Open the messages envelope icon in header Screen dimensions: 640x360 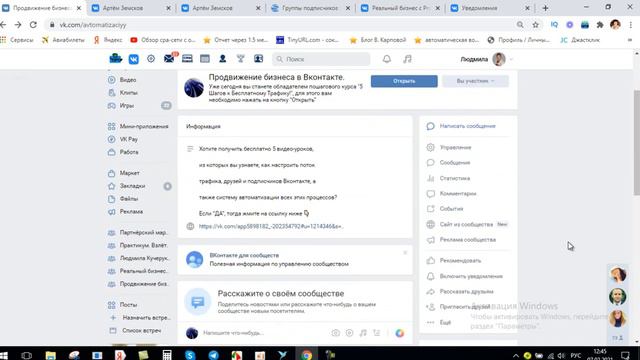169,59
